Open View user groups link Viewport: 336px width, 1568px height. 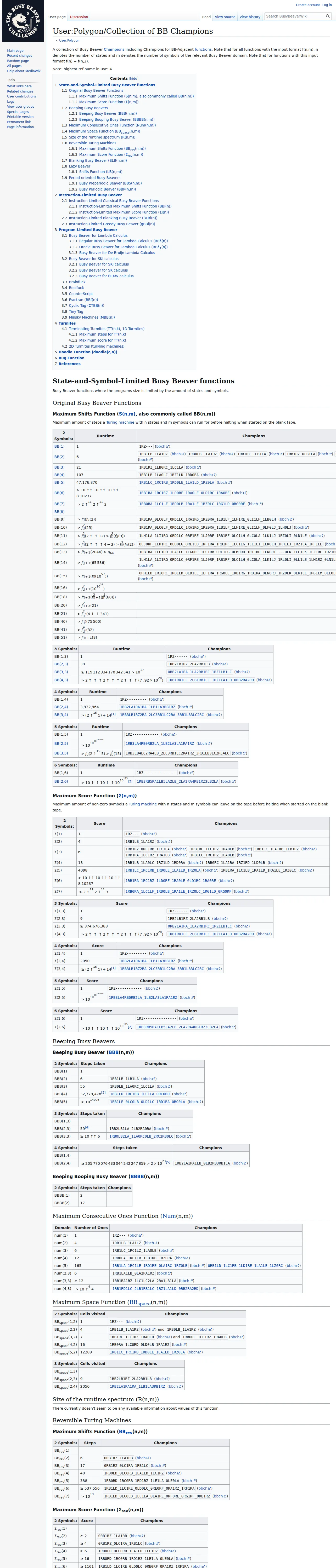coord(21,107)
